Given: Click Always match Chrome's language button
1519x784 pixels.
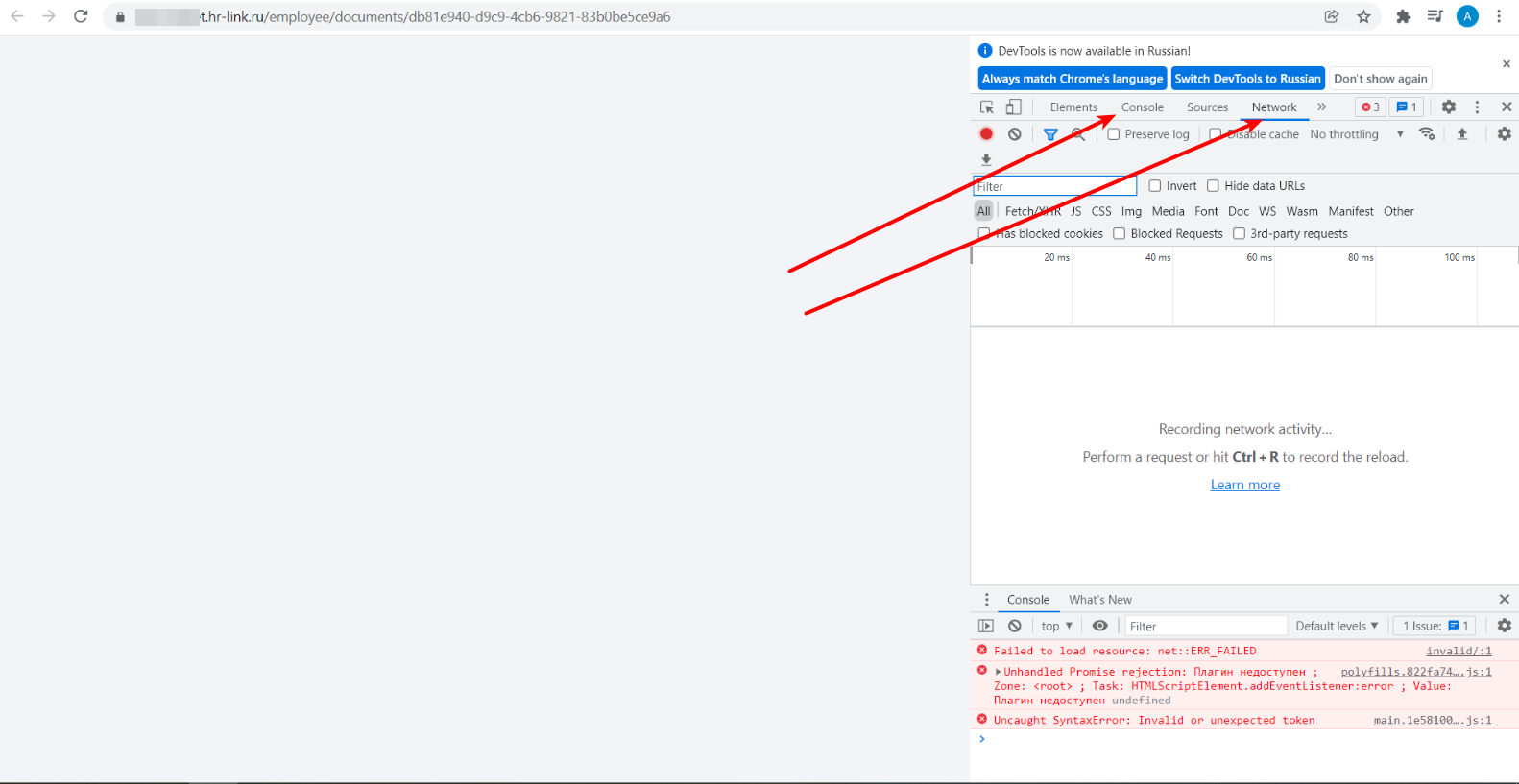Looking at the screenshot, I should 1073,79.
